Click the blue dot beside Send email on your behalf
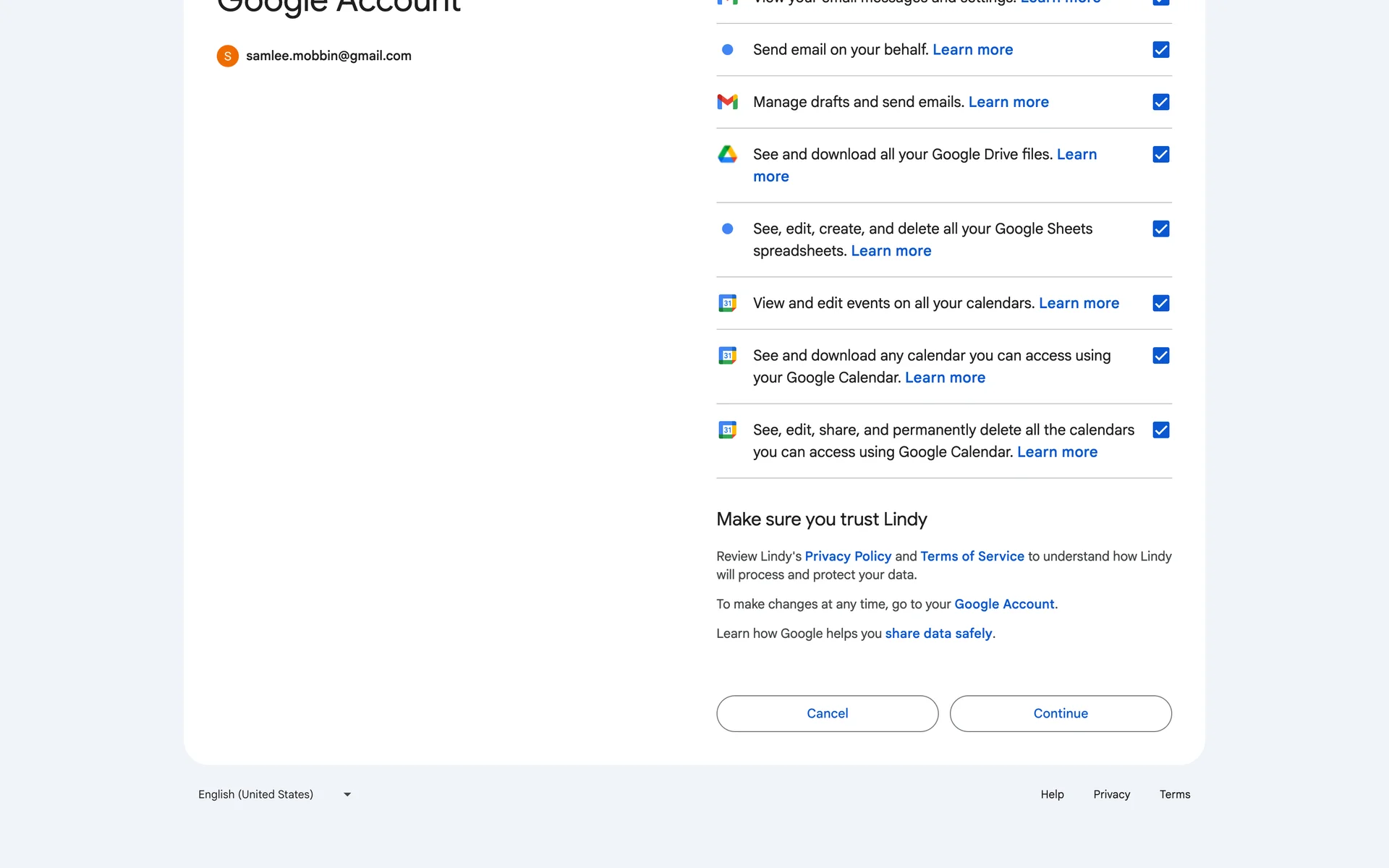The image size is (1389, 868). (727, 50)
